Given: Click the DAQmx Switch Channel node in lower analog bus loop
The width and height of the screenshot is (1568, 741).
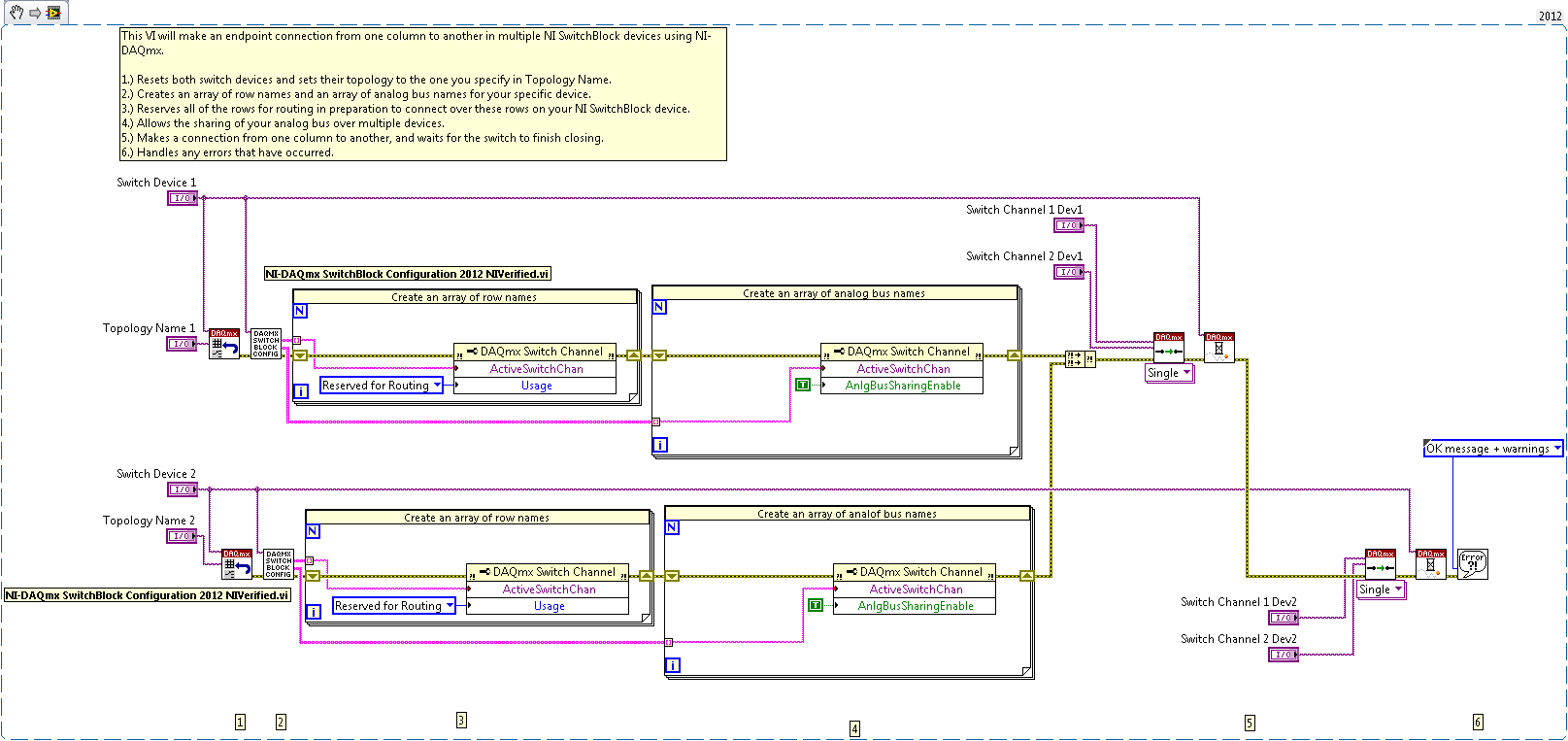Looking at the screenshot, I should [915, 572].
